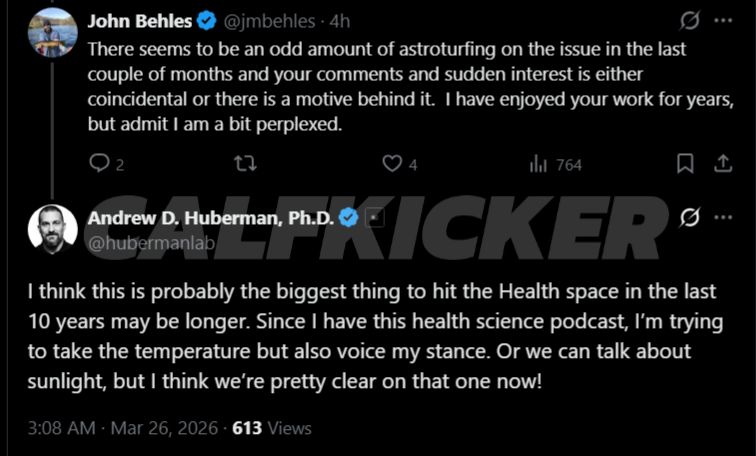Click Grok icon on John Behles's tweet
Image resolution: width=756 pixels, height=456 pixels.
pyautogui.click(x=689, y=20)
